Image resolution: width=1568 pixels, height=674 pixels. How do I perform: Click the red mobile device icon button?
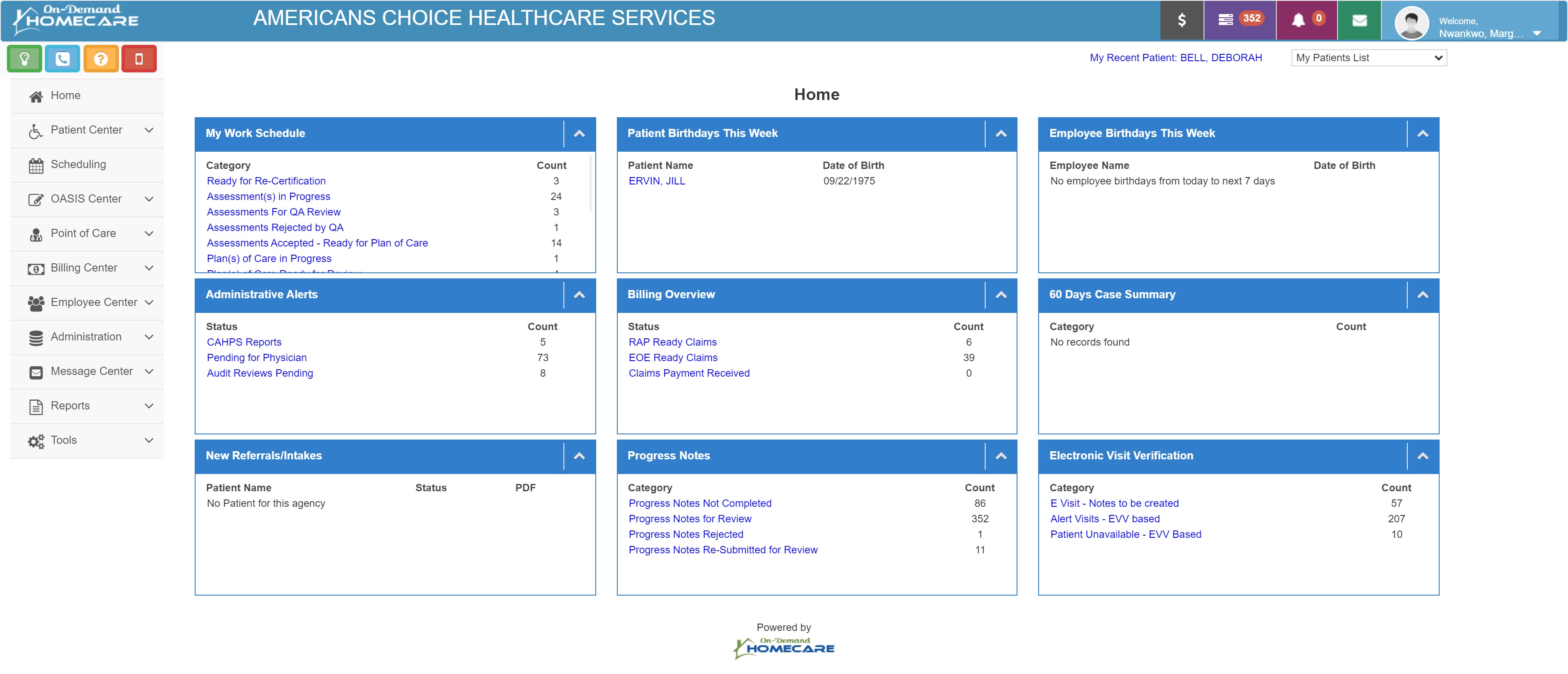139,59
